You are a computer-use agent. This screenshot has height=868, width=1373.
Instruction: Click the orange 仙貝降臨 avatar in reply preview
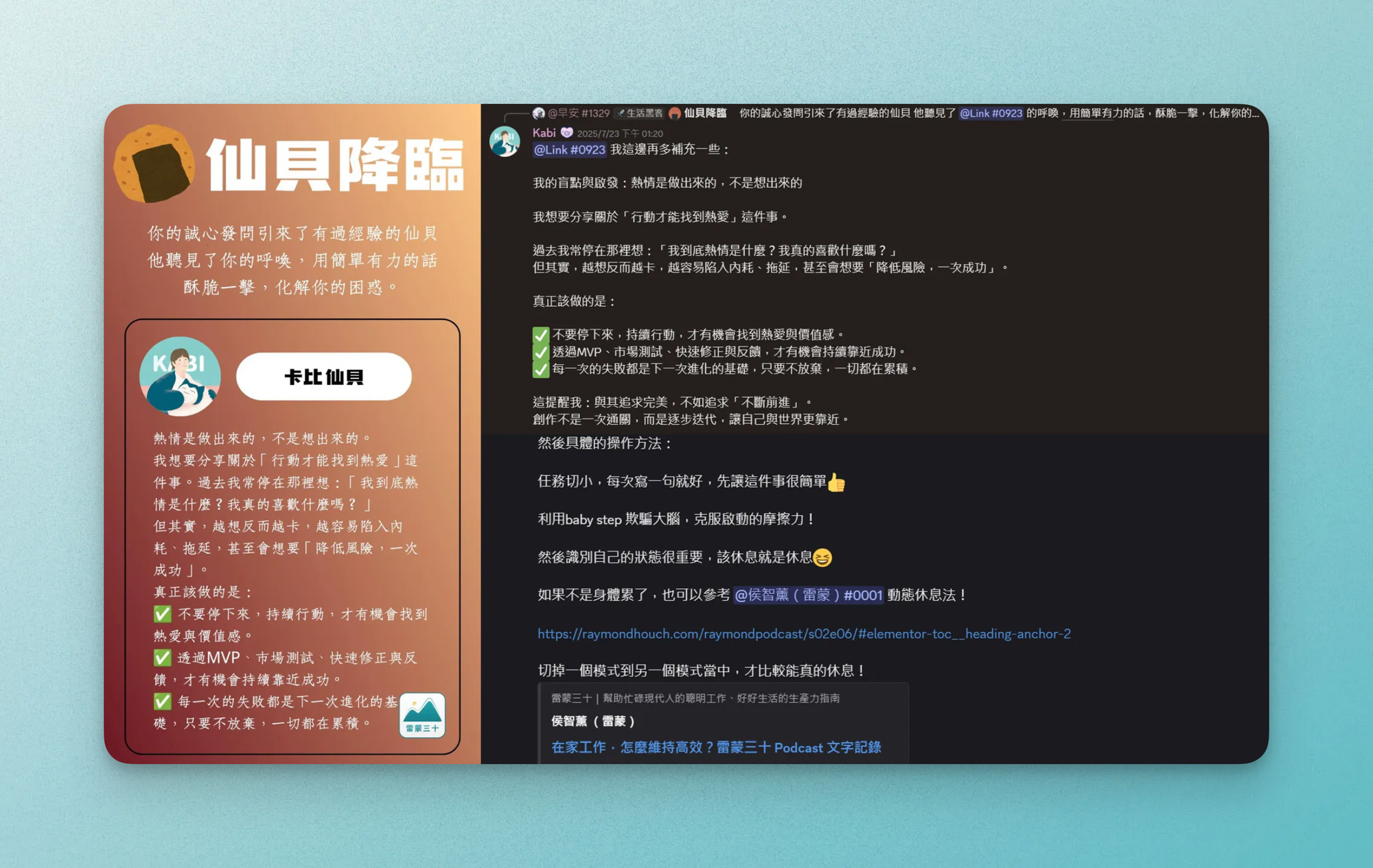[x=675, y=113]
